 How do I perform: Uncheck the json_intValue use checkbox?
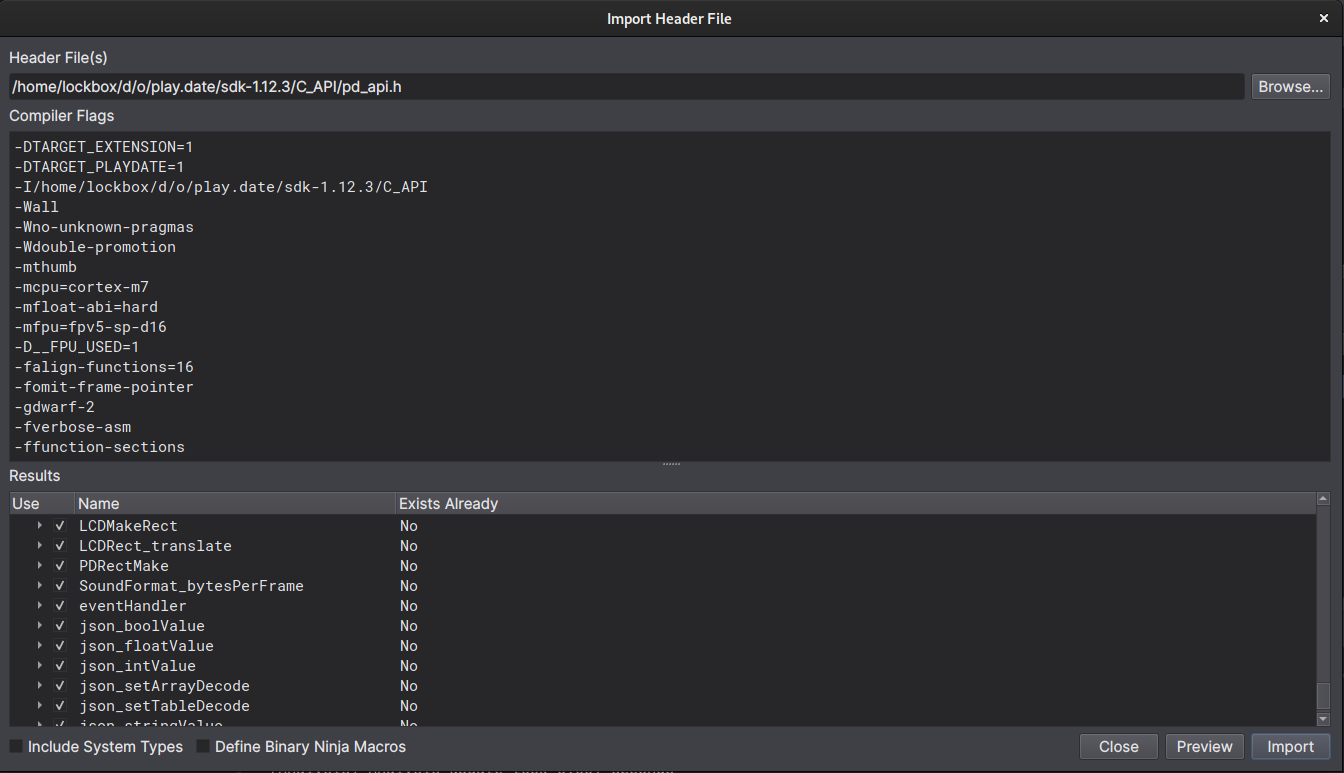pos(60,666)
